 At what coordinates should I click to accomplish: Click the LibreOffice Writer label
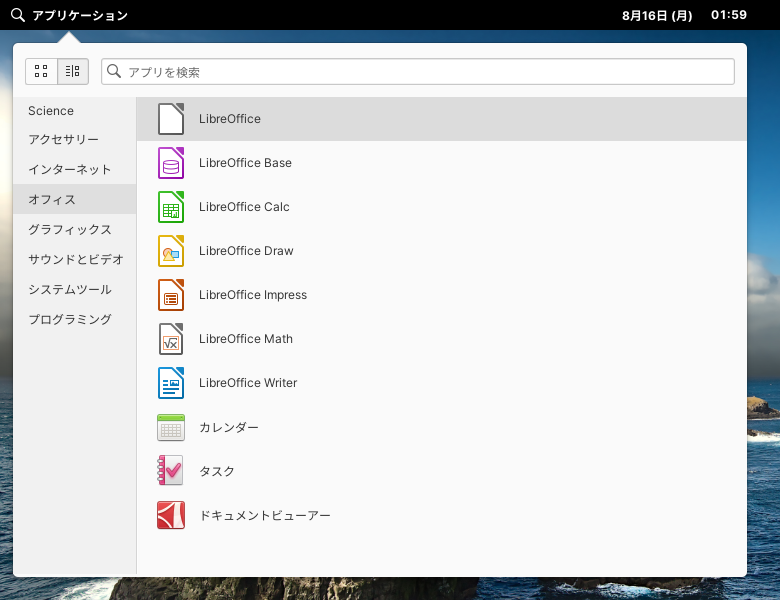coord(248,383)
